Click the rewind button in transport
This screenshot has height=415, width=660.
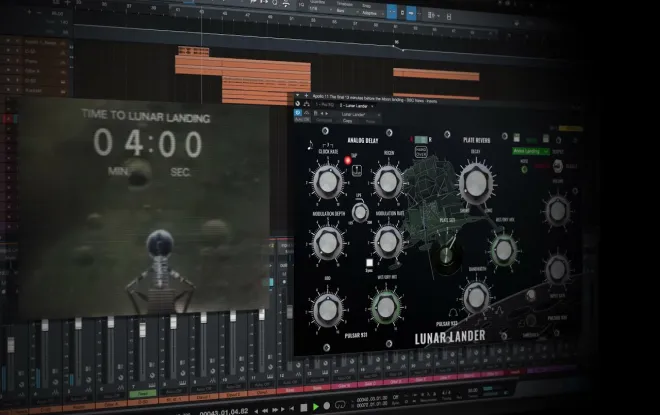click(x=265, y=410)
